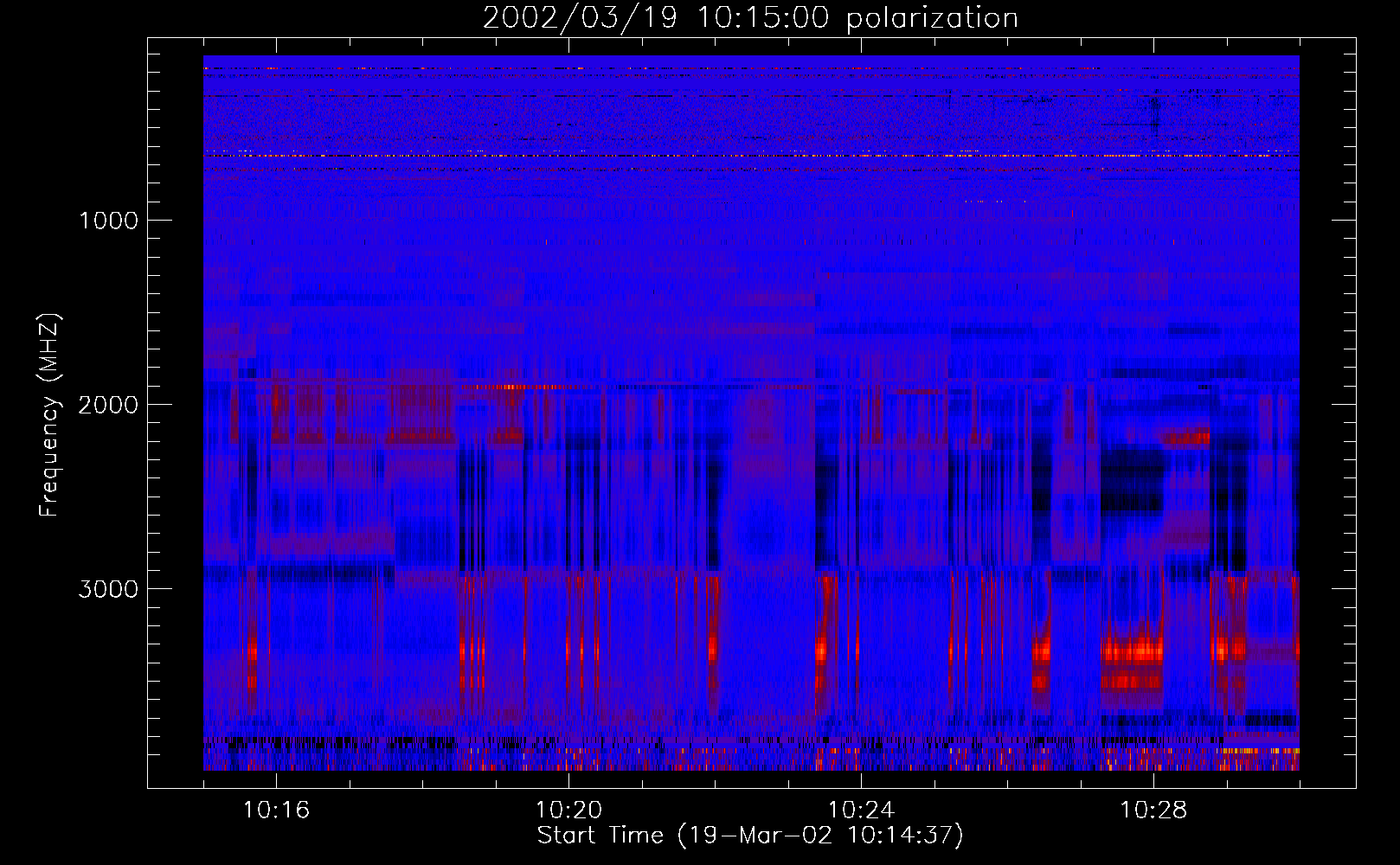The height and width of the screenshot is (865, 1400).
Task: Click the plot title '2002/03/19 10:15:00 polarization'
Action: (x=750, y=18)
